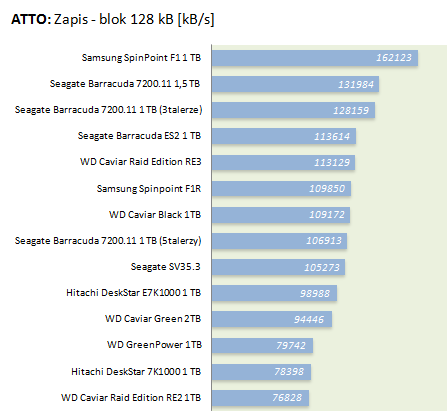Click the value 128159 in the chart
Image resolution: width=448 pixels, height=418 pixels.
[351, 110]
